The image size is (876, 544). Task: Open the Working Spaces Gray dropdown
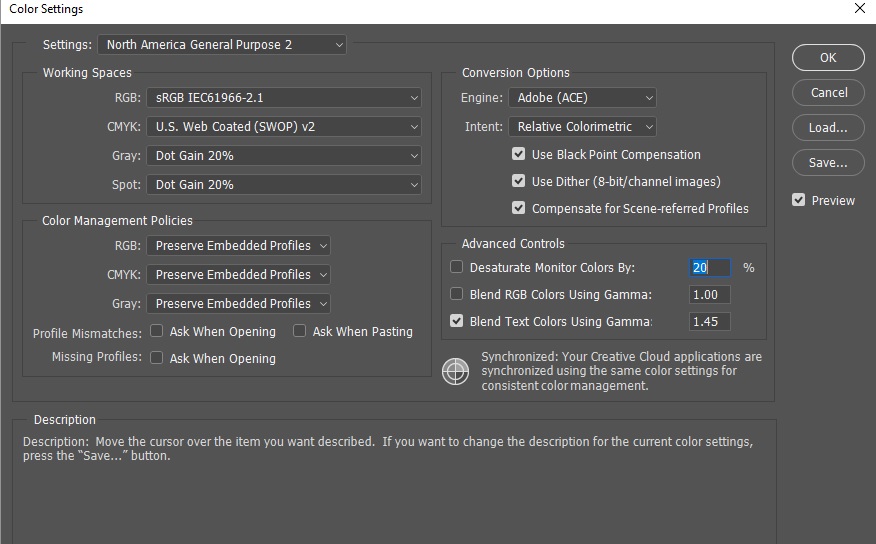click(284, 156)
